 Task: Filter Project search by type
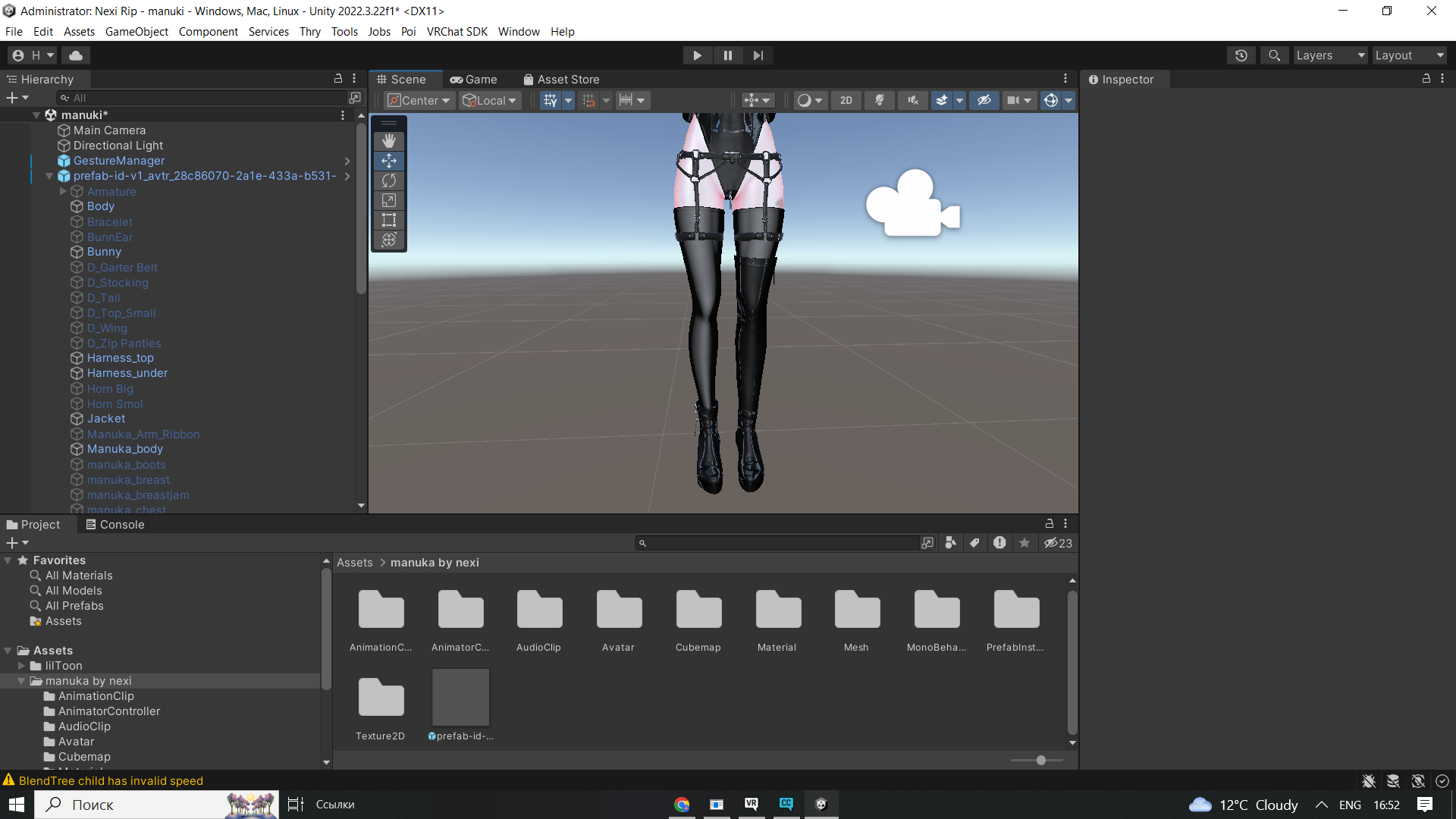950,543
